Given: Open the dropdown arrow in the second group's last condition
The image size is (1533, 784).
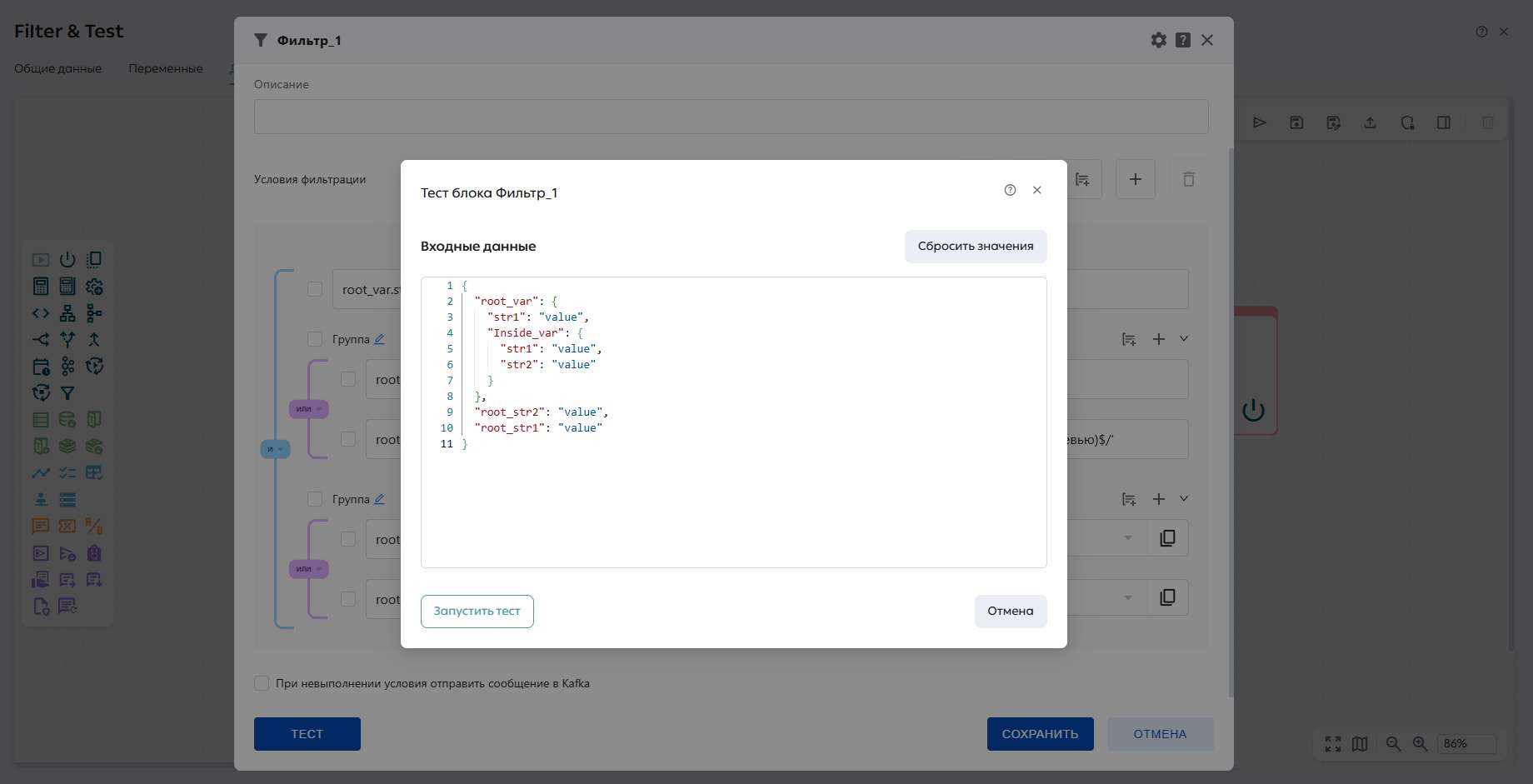Looking at the screenshot, I should 1128,597.
